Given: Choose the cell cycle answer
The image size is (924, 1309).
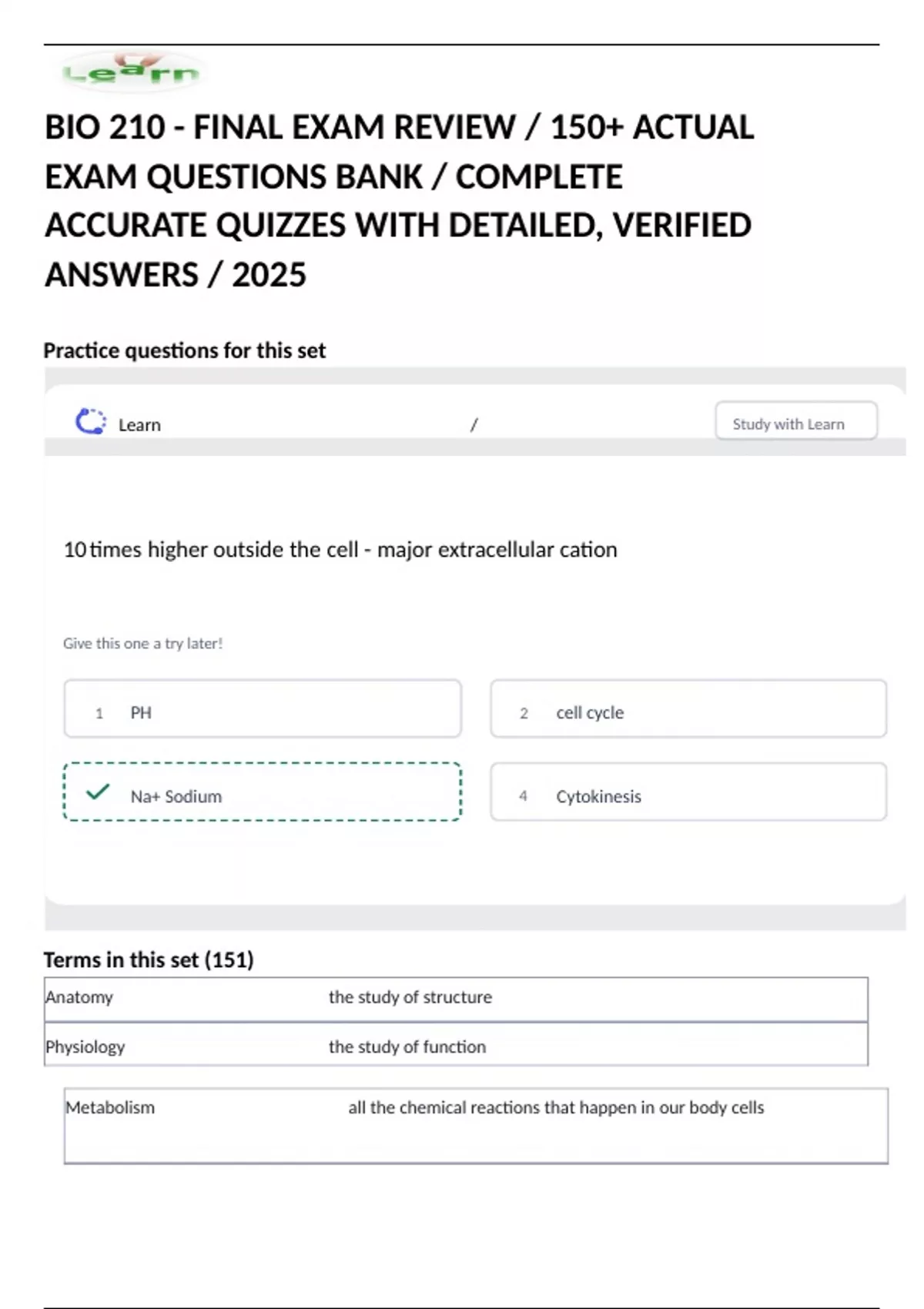Looking at the screenshot, I should [688, 709].
